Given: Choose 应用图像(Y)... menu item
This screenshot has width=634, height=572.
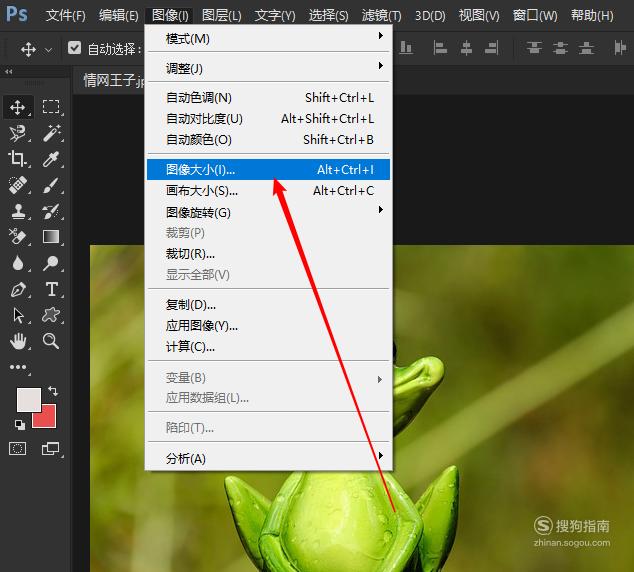Looking at the screenshot, I should (268, 325).
